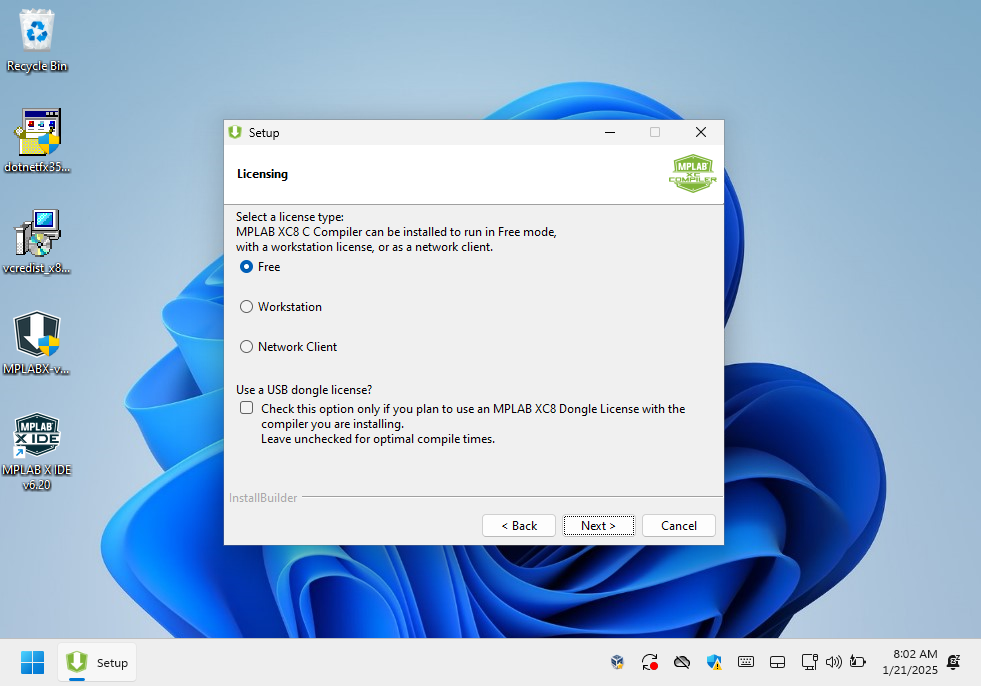The image size is (981, 686).
Task: Open the Windows Start menu
Action: pyautogui.click(x=33, y=662)
